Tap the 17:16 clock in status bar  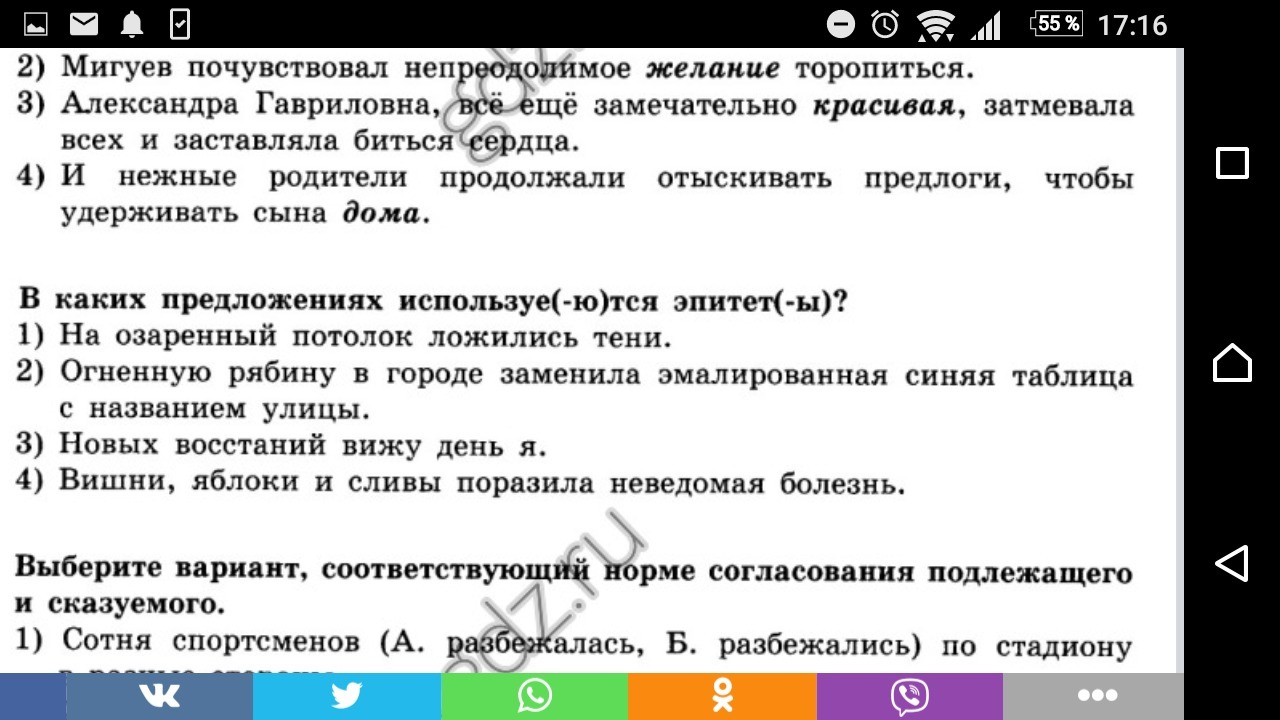point(1132,24)
